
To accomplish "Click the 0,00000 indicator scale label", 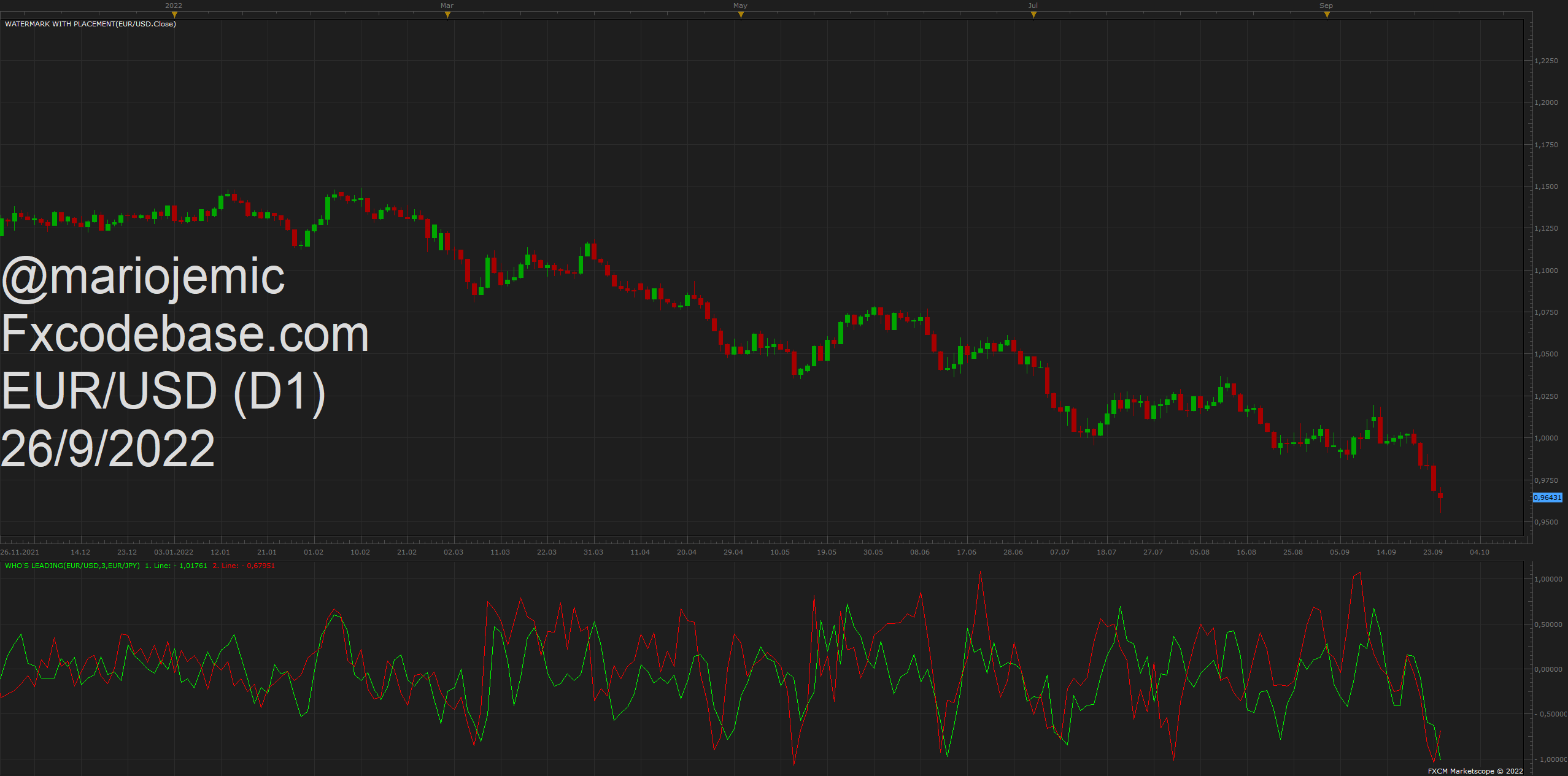I will [1548, 669].
